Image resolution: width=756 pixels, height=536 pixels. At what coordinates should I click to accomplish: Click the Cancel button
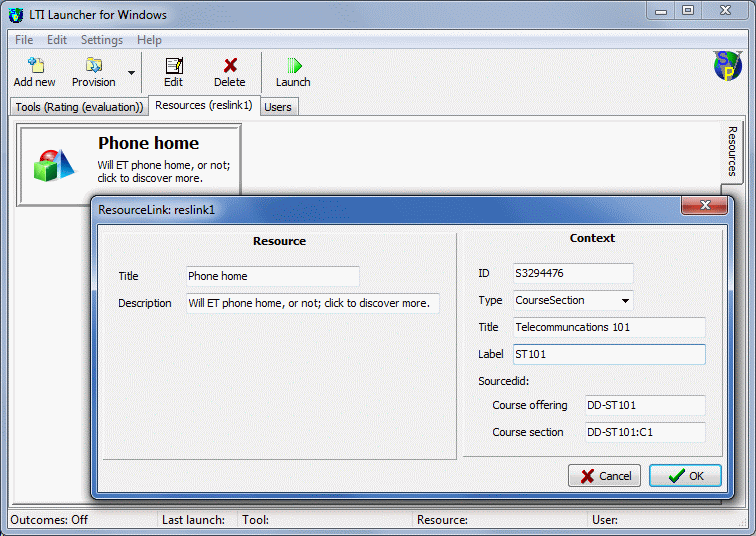[x=604, y=476]
